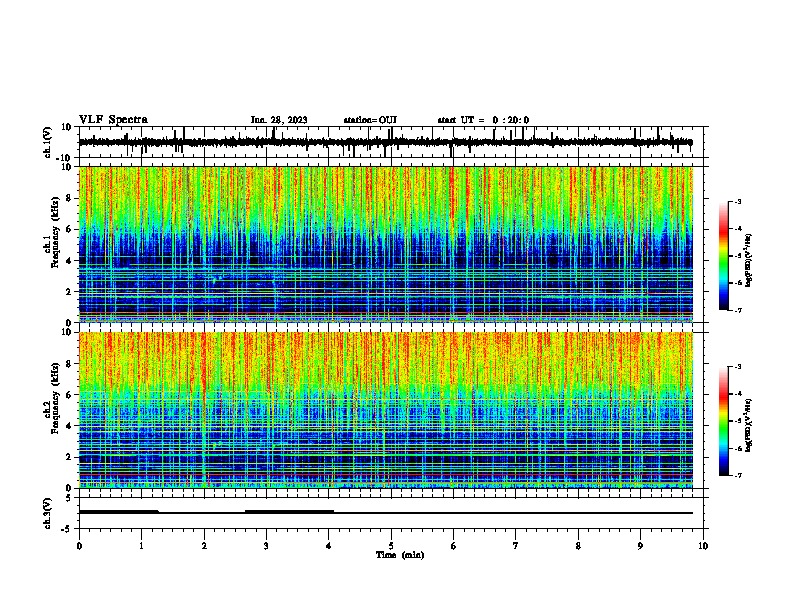Image resolution: width=792 pixels, height=612 pixels.
Task: Click the "-7" label on ch.1 colorbar
Action: (x=737, y=310)
